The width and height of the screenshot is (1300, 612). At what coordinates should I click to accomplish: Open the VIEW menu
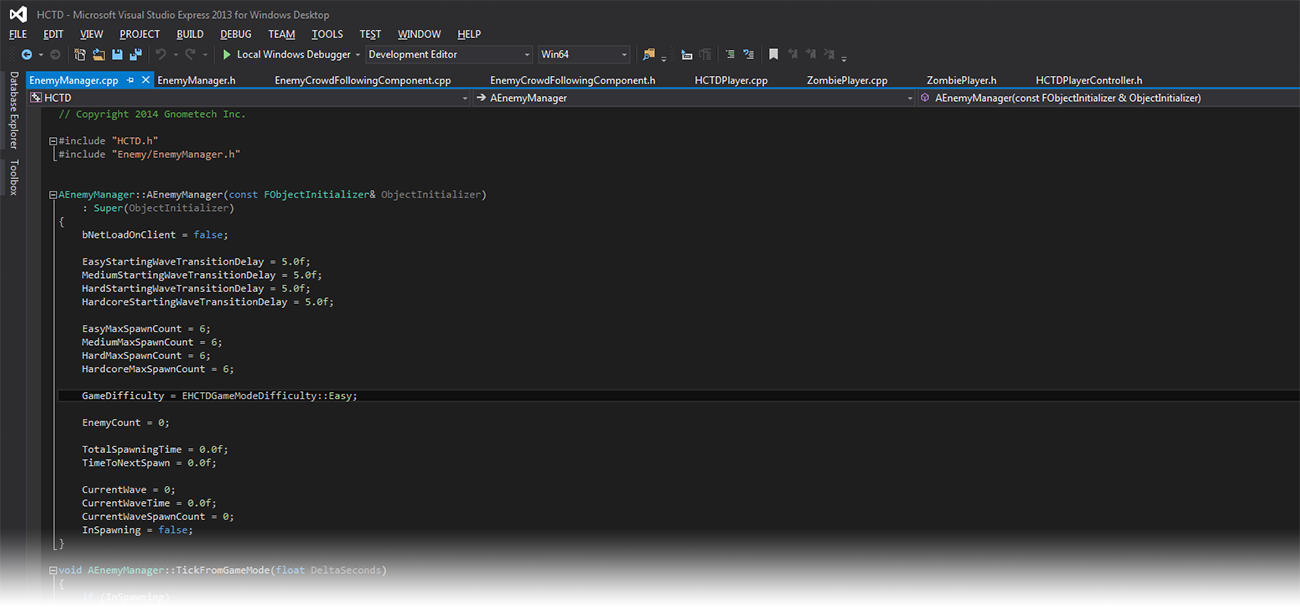tap(91, 34)
